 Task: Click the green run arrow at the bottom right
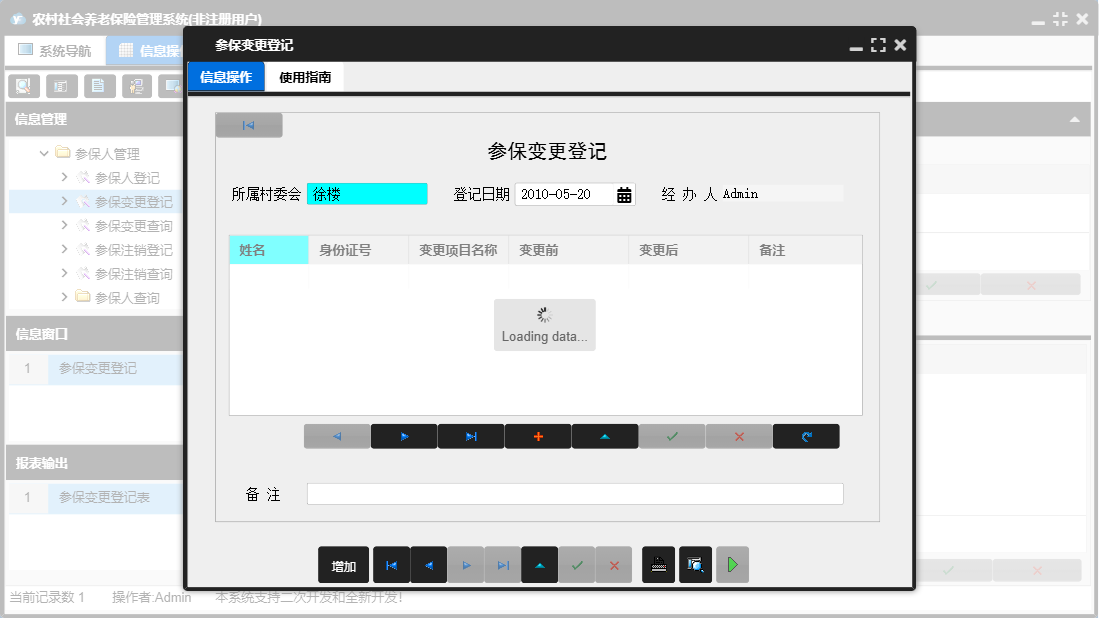click(x=732, y=565)
